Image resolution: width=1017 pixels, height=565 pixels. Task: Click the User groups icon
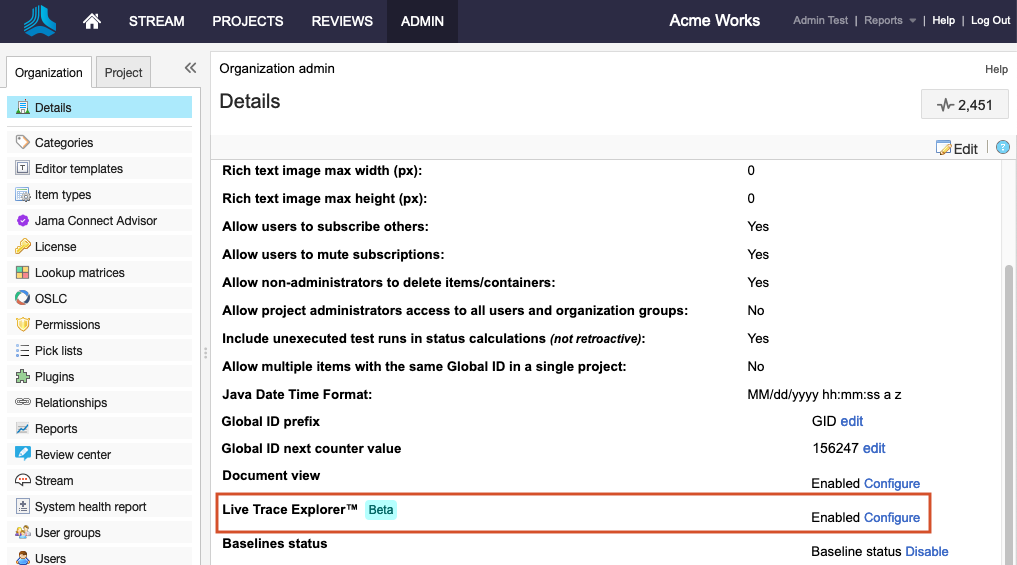click(23, 532)
